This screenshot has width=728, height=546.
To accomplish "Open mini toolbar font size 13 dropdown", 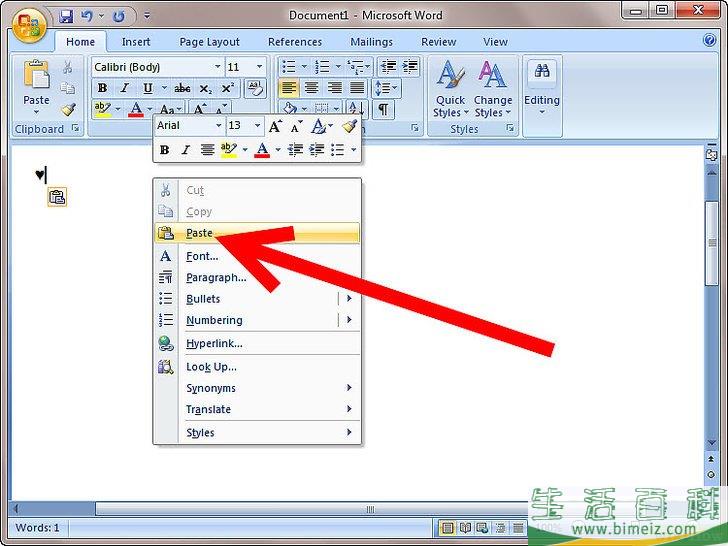I will click(x=257, y=125).
